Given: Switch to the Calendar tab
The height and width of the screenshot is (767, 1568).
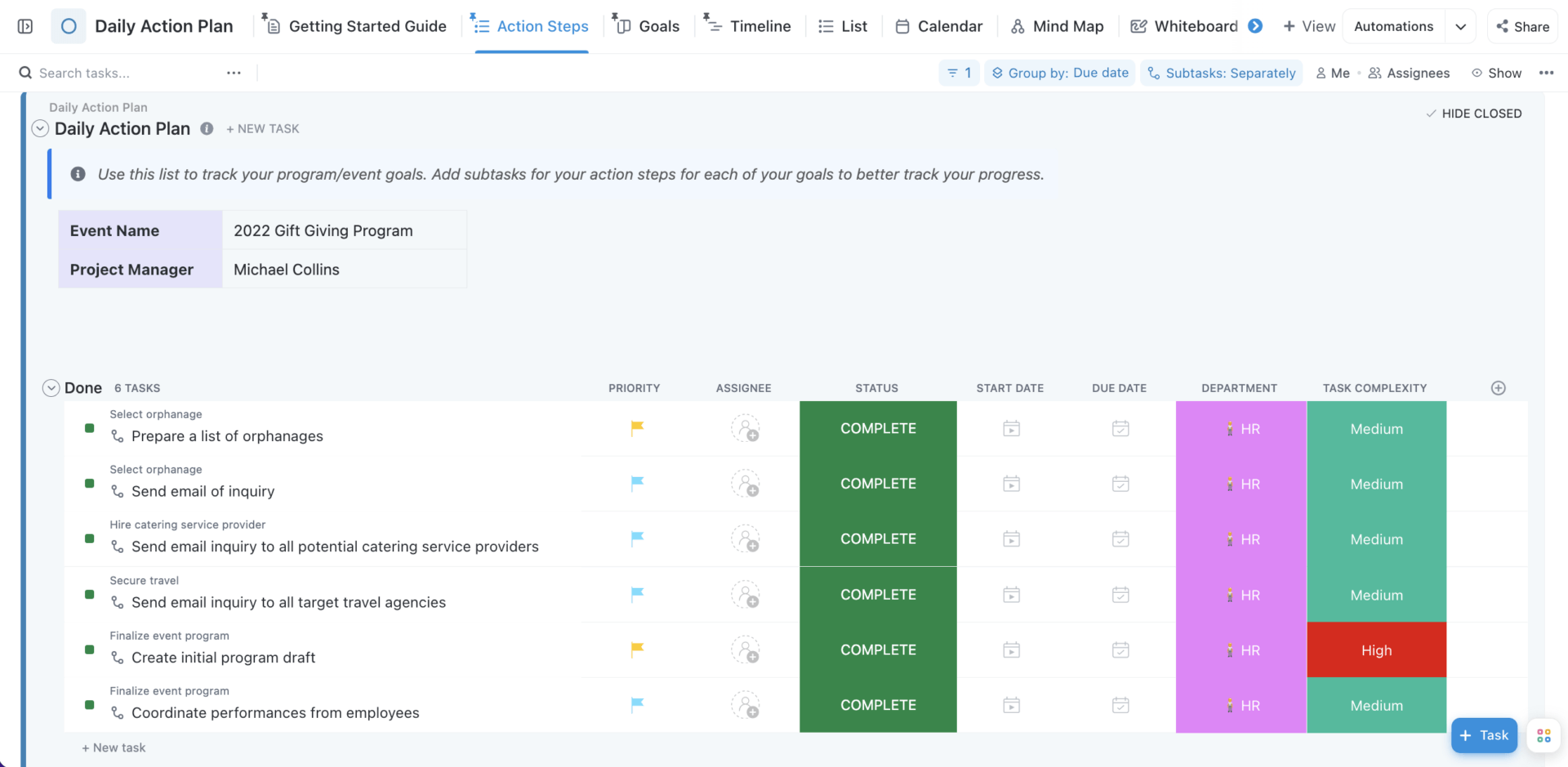Looking at the screenshot, I should pos(938,26).
